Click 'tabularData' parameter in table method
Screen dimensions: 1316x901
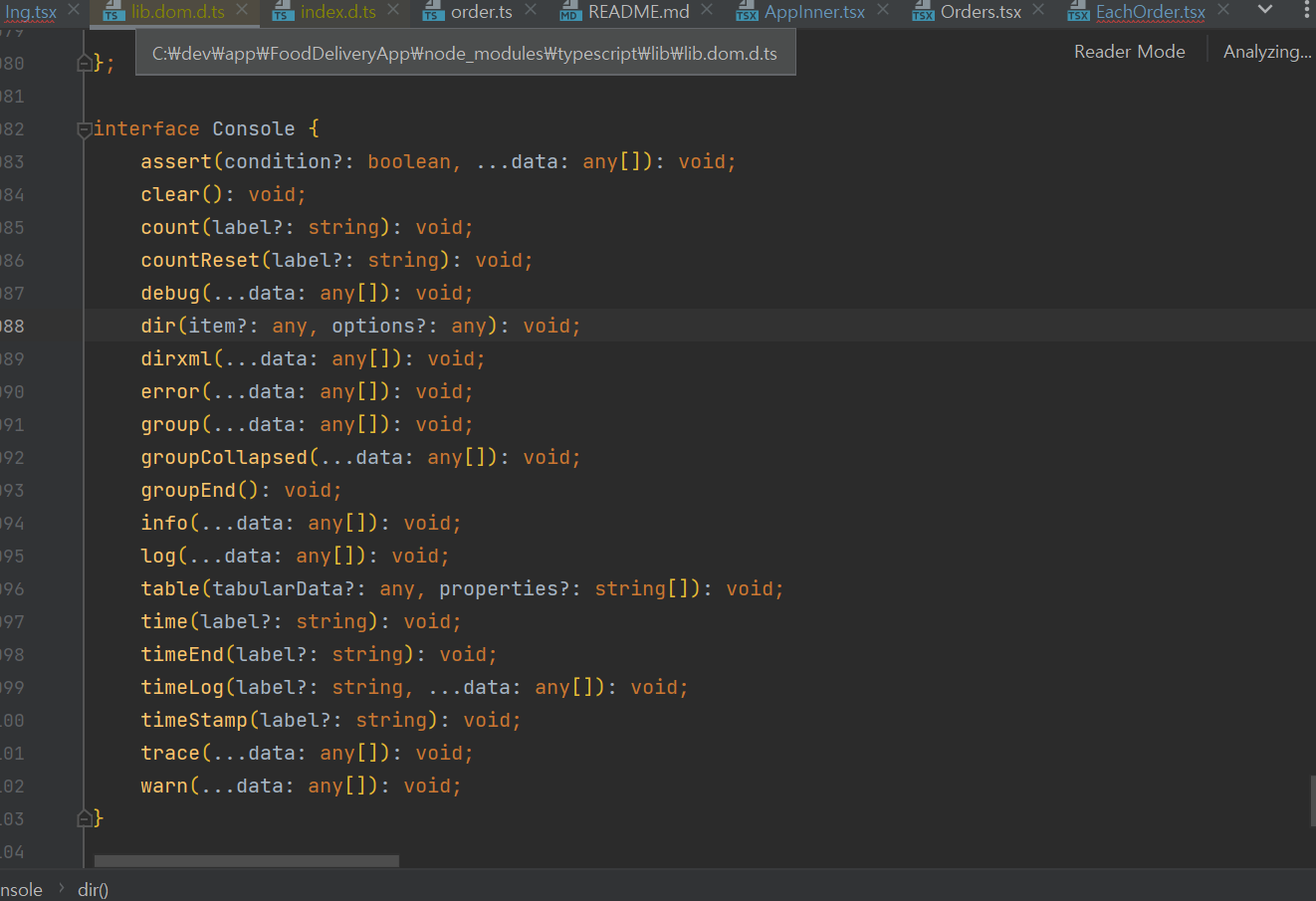tap(278, 589)
